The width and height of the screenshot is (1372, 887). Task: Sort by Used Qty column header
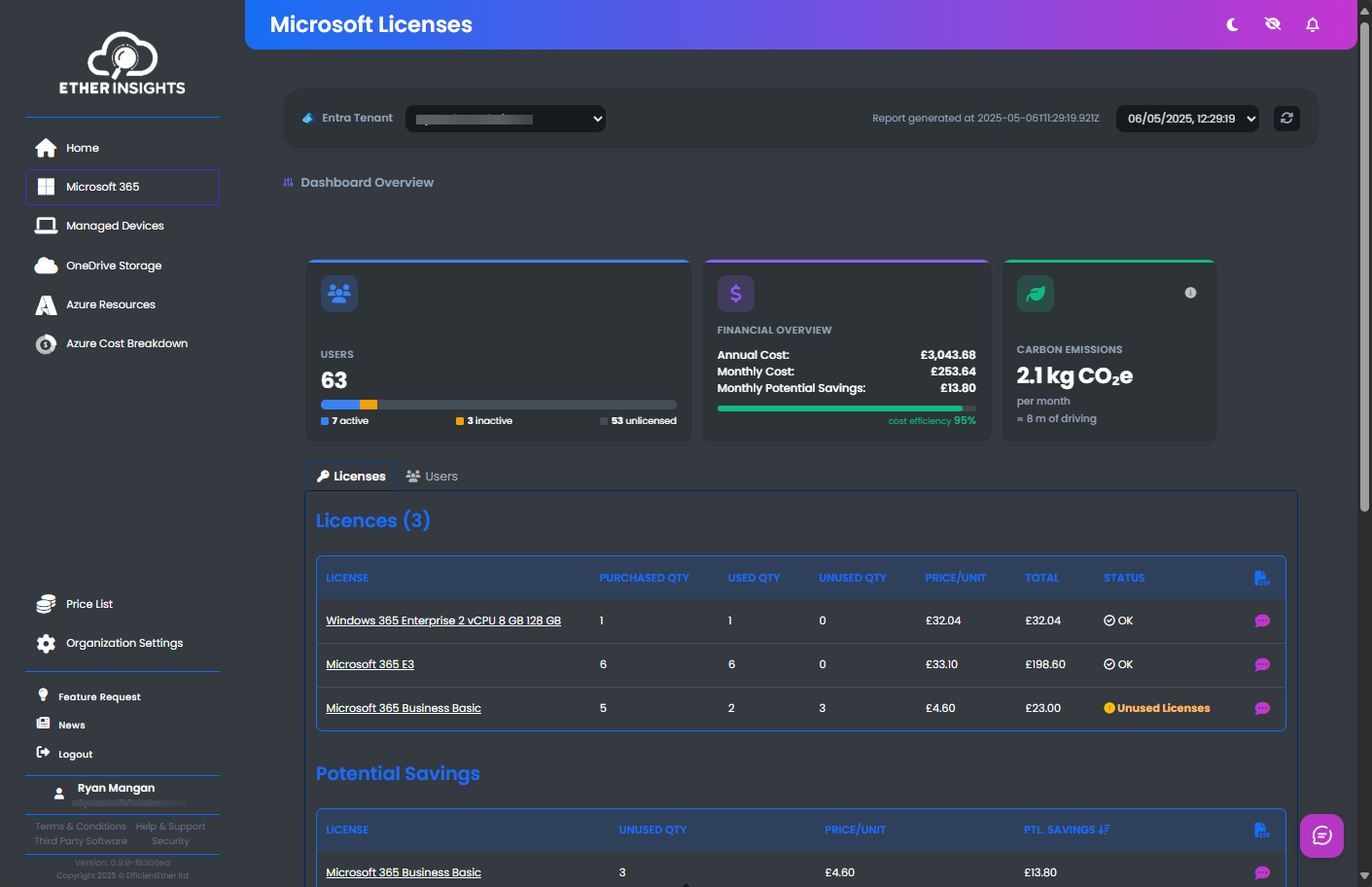754,578
